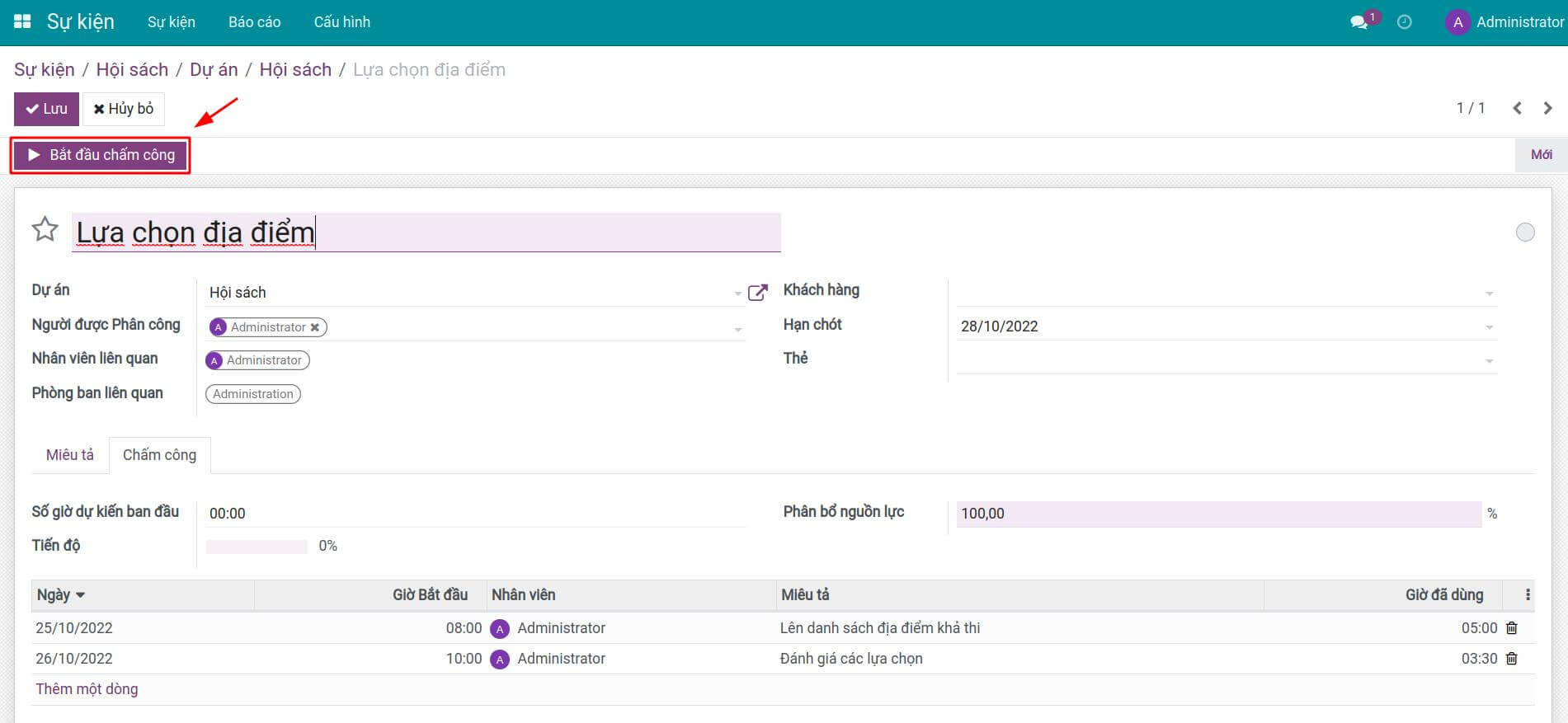Open the Báo cáo menu
The height and width of the screenshot is (723, 1568).
[x=254, y=22]
